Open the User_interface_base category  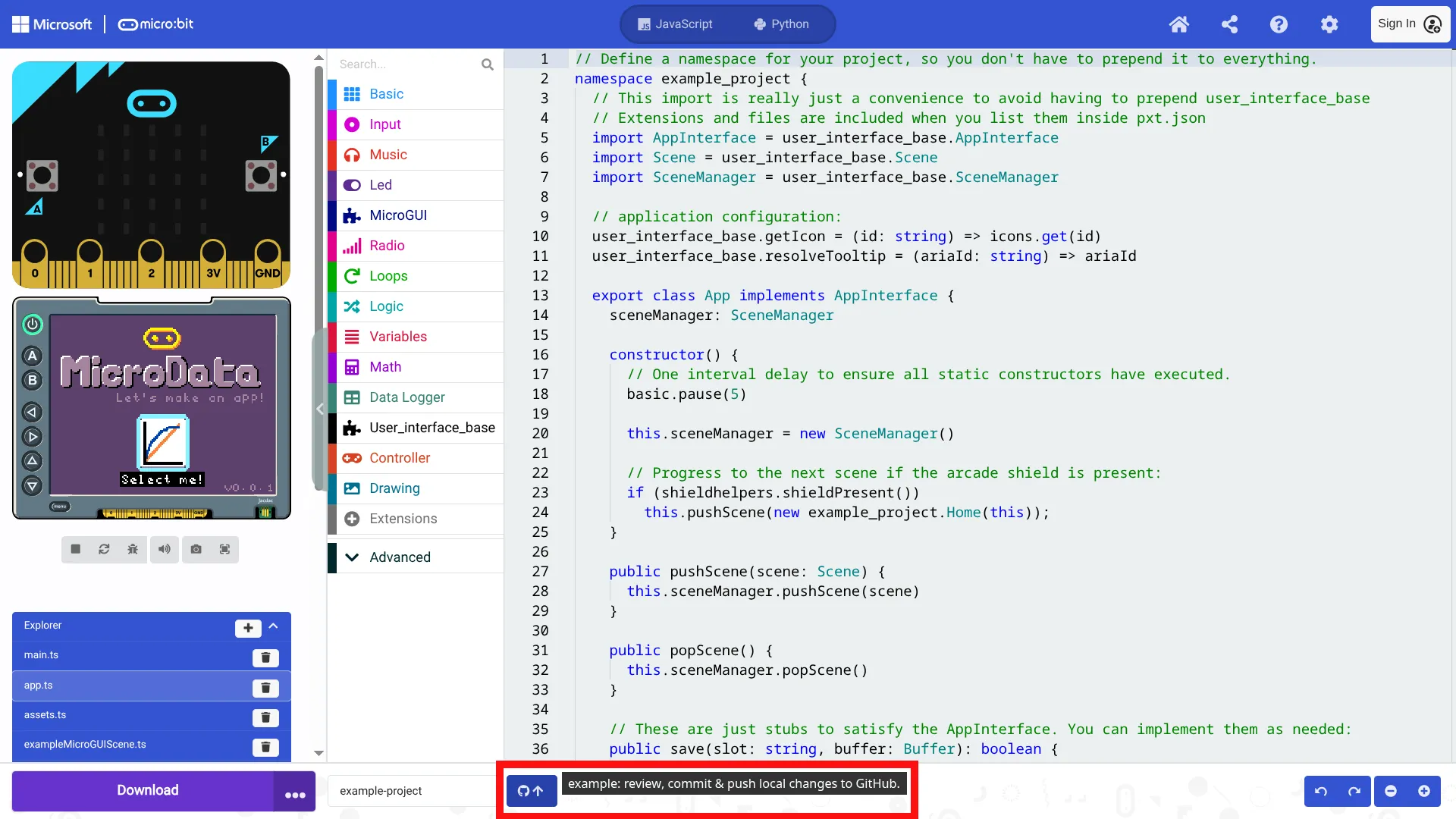(416, 428)
